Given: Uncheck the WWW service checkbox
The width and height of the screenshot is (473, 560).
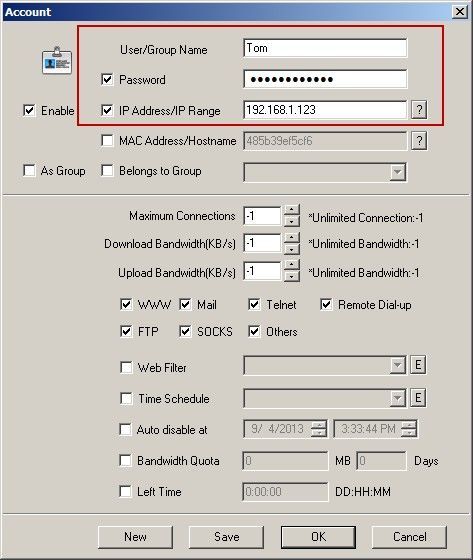Looking at the screenshot, I should coord(126,305).
